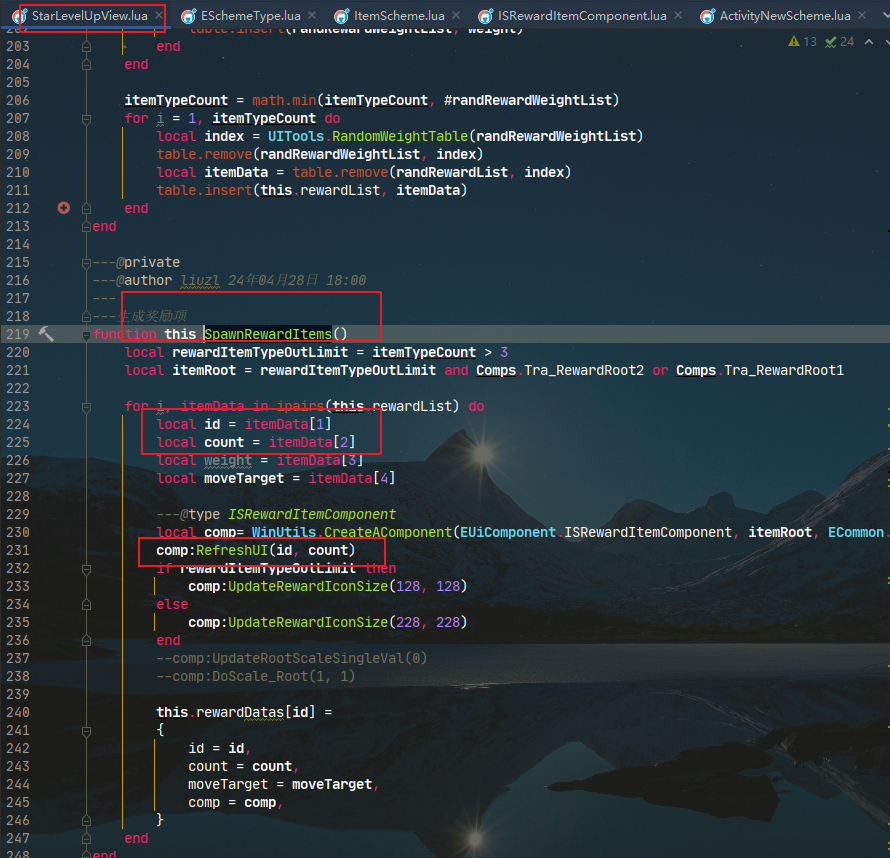This screenshot has height=858, width=890.
Task: Toggle the fold marker on line 236
Action: [86, 641]
